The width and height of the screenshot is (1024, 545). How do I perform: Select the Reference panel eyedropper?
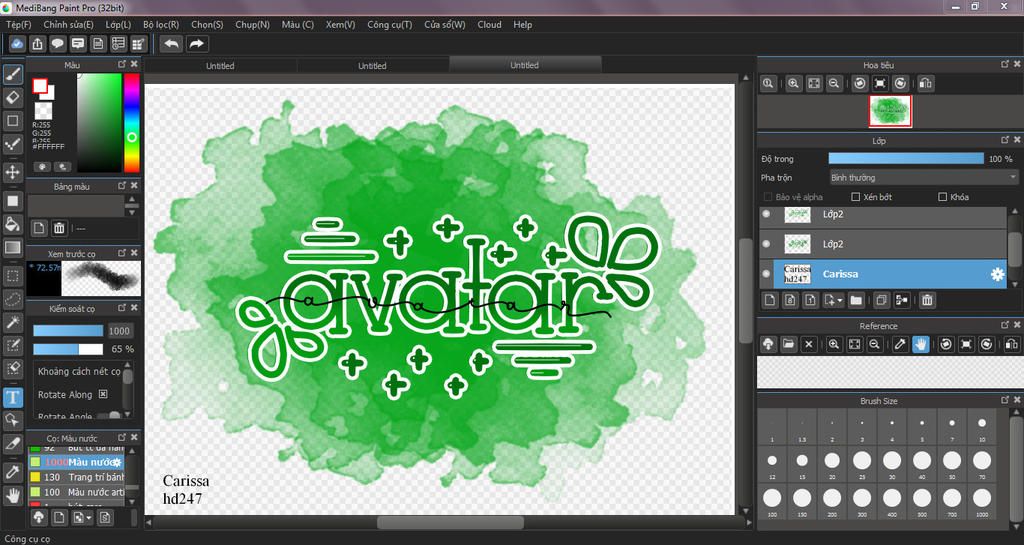pyautogui.click(x=901, y=344)
